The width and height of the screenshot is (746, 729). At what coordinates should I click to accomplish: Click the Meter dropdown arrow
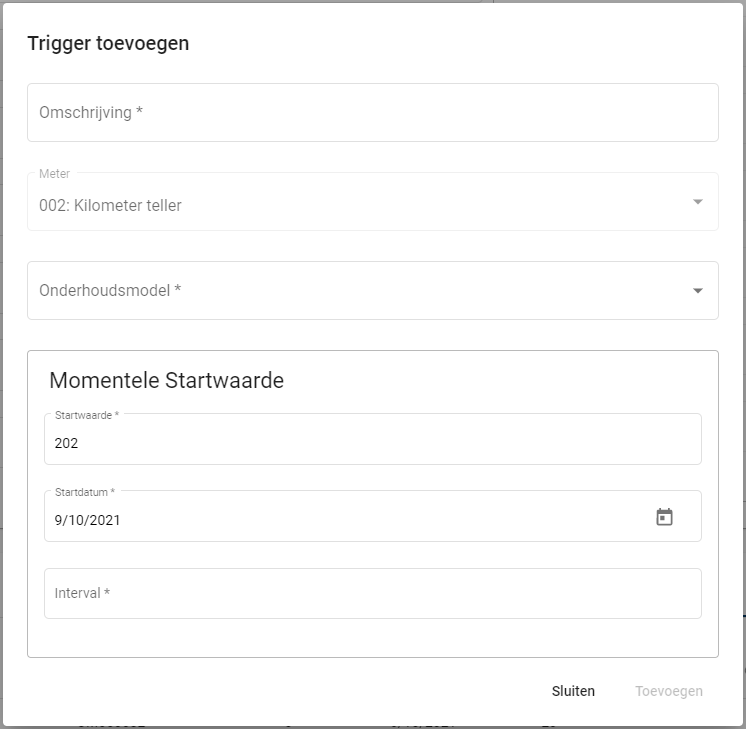[697, 202]
